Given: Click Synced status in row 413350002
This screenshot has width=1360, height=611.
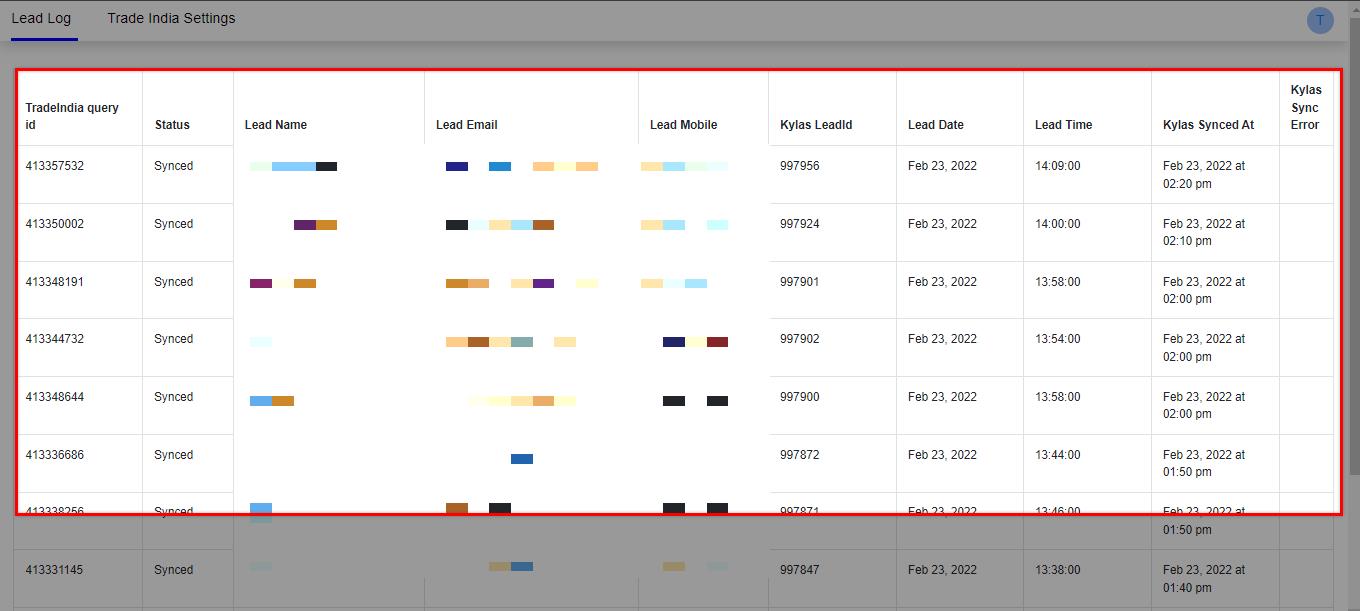Looking at the screenshot, I should click(x=174, y=224).
